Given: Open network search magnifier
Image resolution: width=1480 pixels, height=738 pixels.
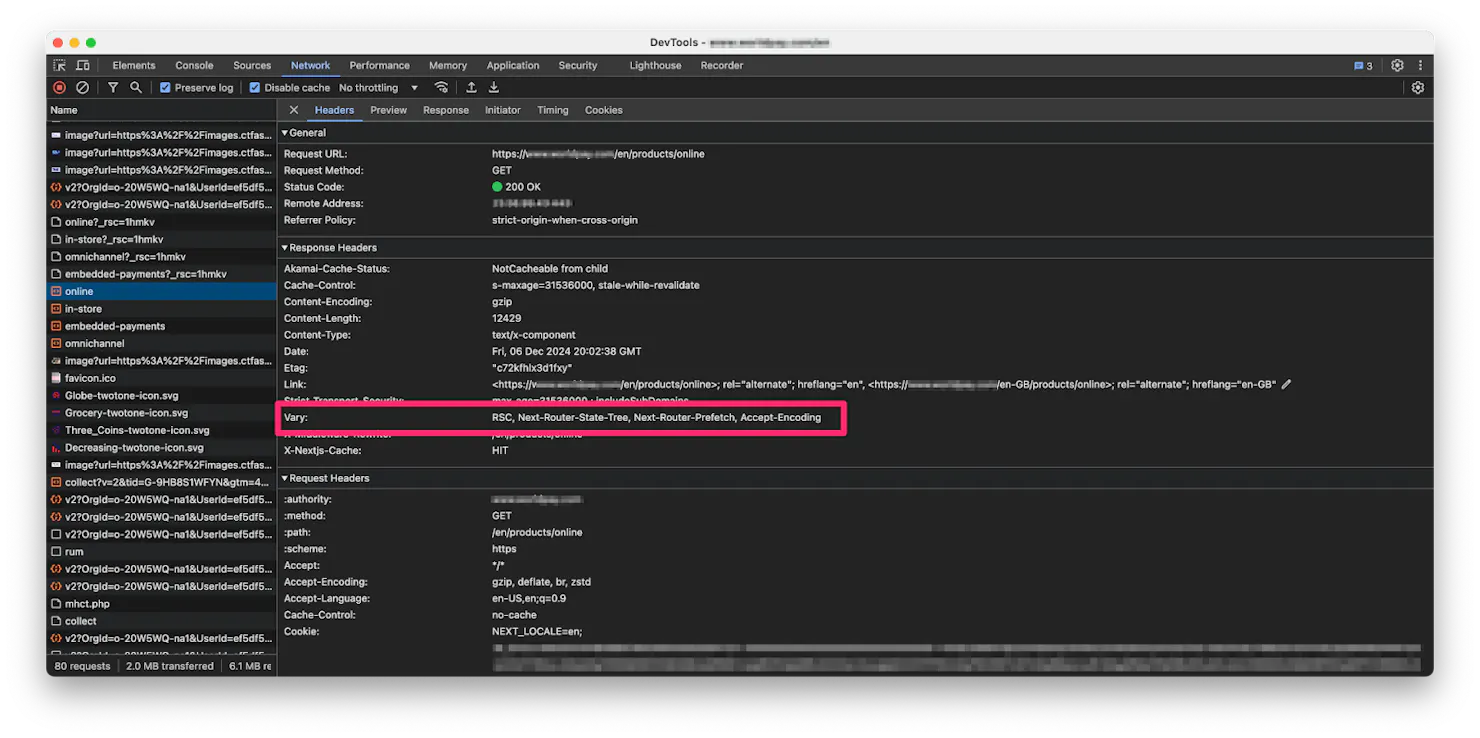Looking at the screenshot, I should click(136, 88).
